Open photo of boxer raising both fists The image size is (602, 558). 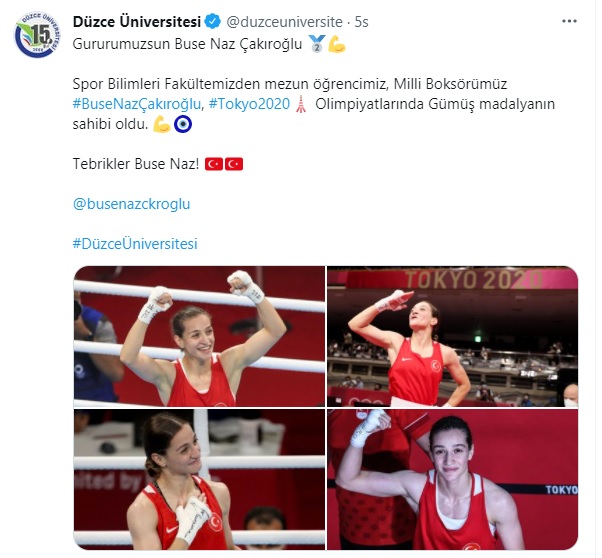tap(199, 336)
